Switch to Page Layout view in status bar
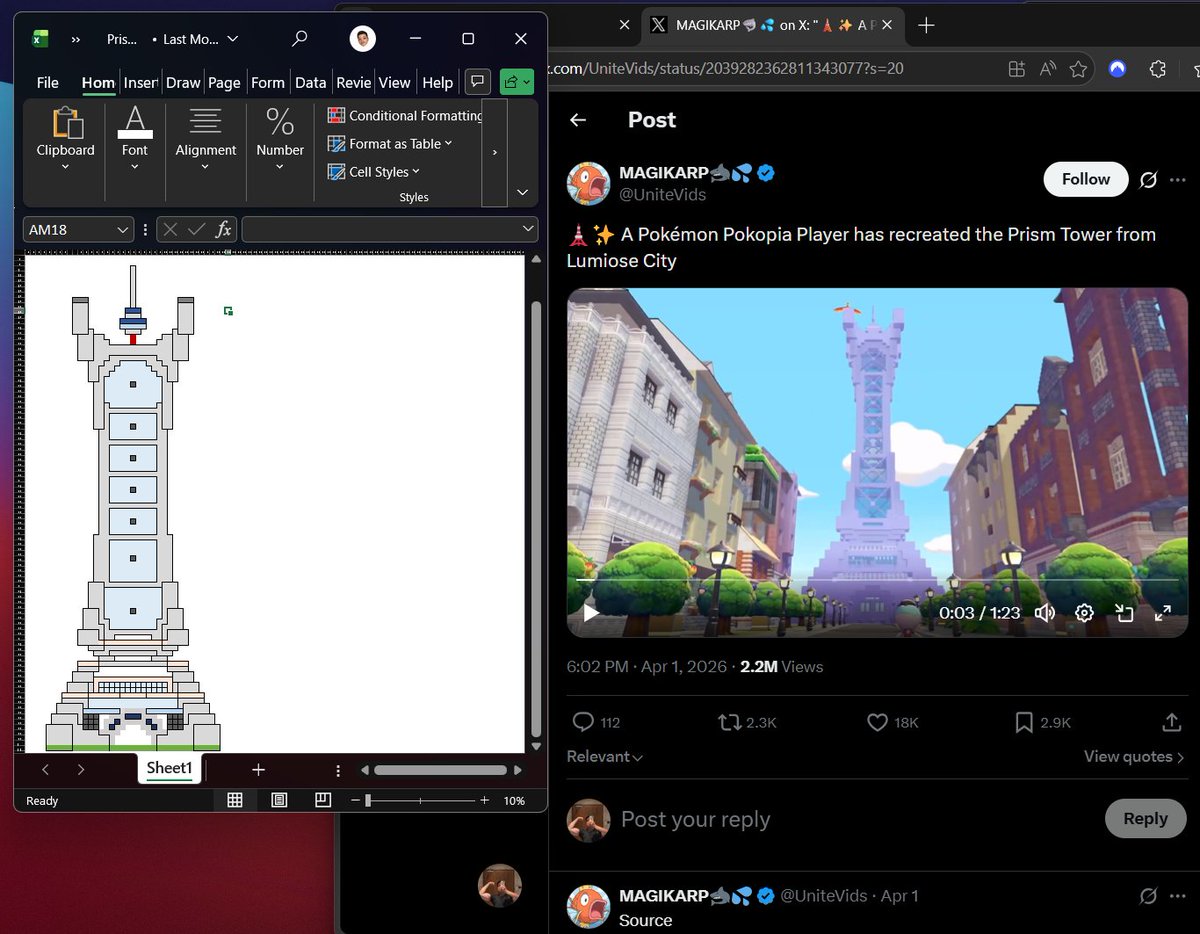1200x934 pixels. tap(279, 800)
